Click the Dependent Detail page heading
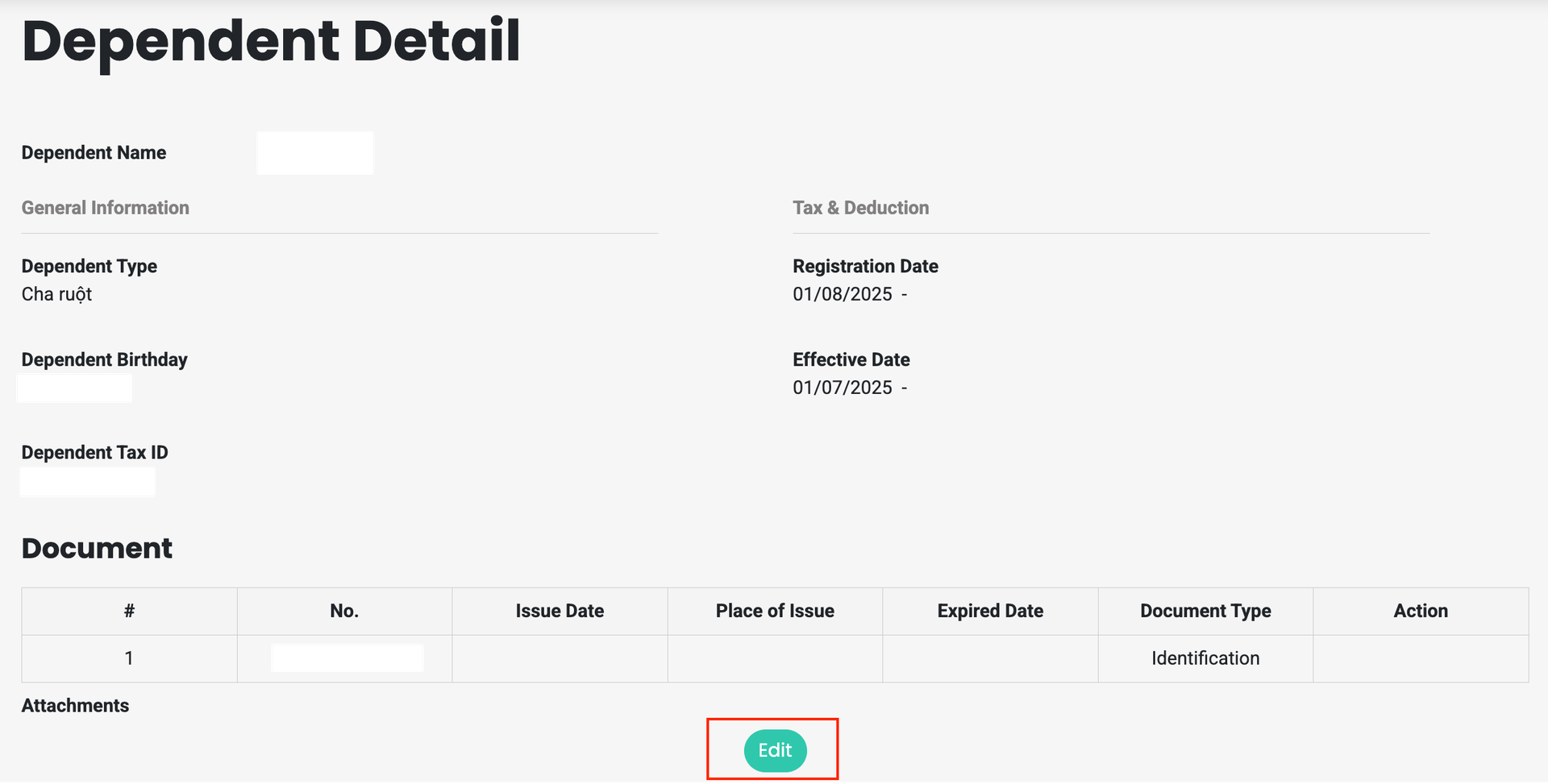 [271, 41]
